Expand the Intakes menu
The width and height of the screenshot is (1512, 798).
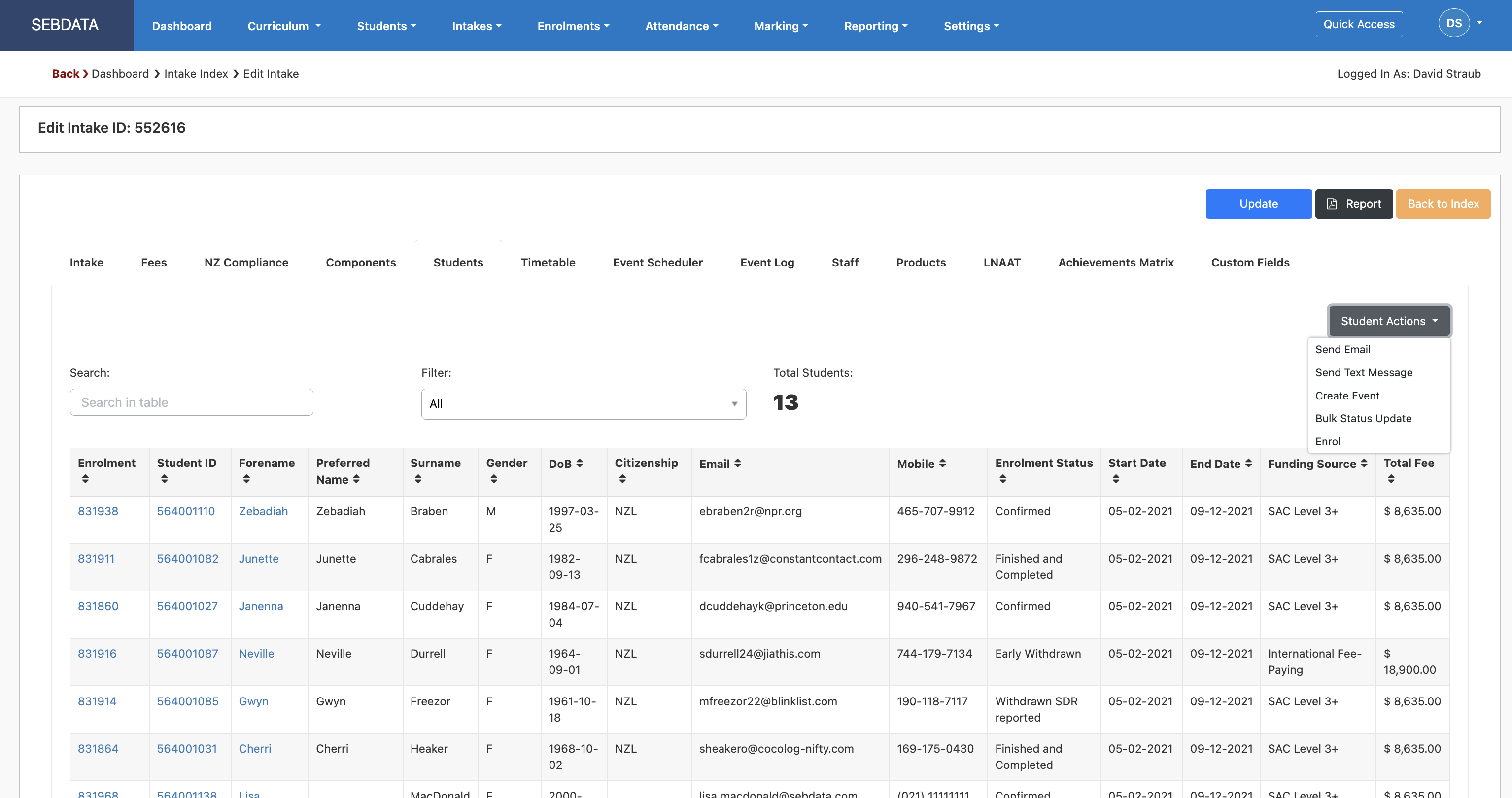pos(477,26)
